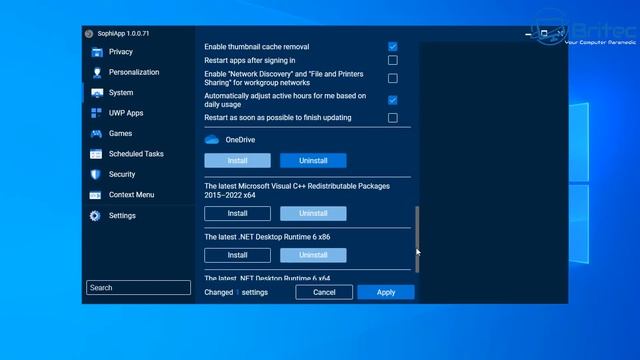Viewport: 640px width, 360px height.
Task: Open the Games category
Action: [x=120, y=133]
